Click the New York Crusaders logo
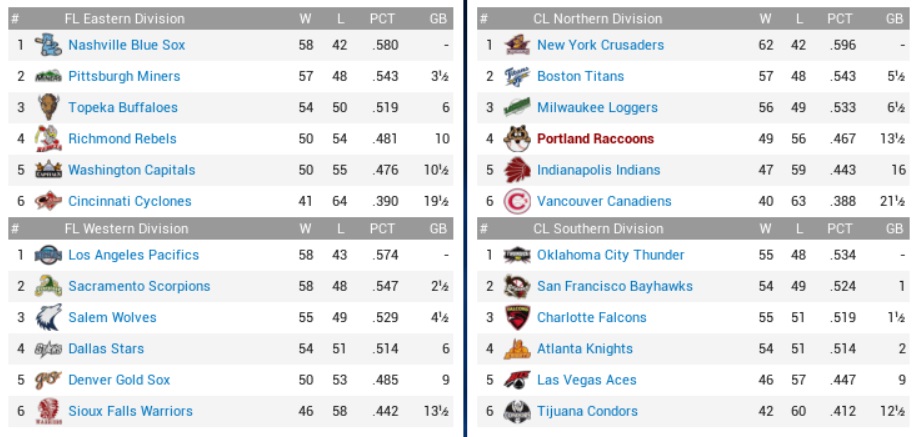This screenshot has width=915, height=437. (x=517, y=45)
